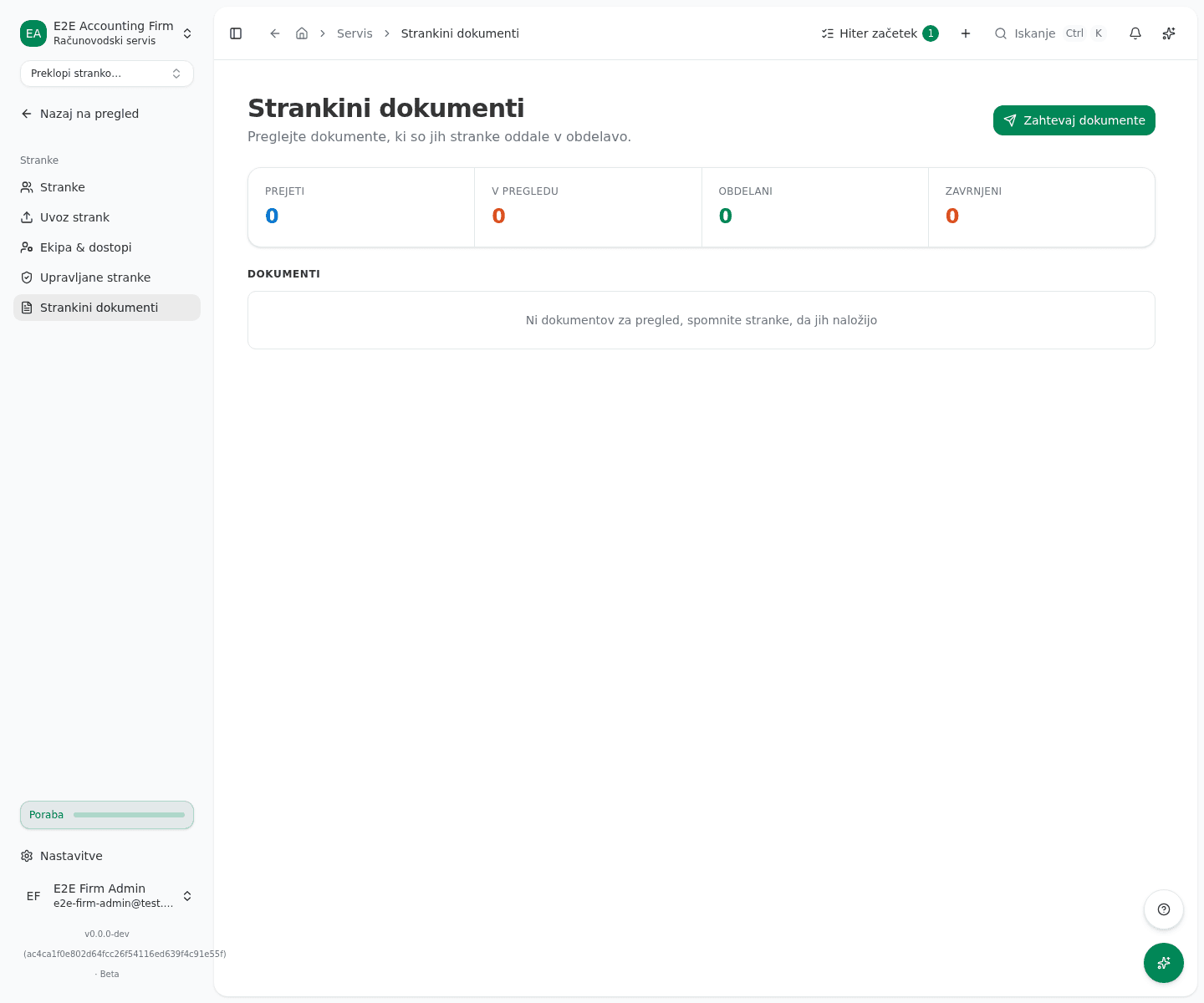Open Stranke in the sidebar
The width and height of the screenshot is (1204, 1003).
click(107, 187)
